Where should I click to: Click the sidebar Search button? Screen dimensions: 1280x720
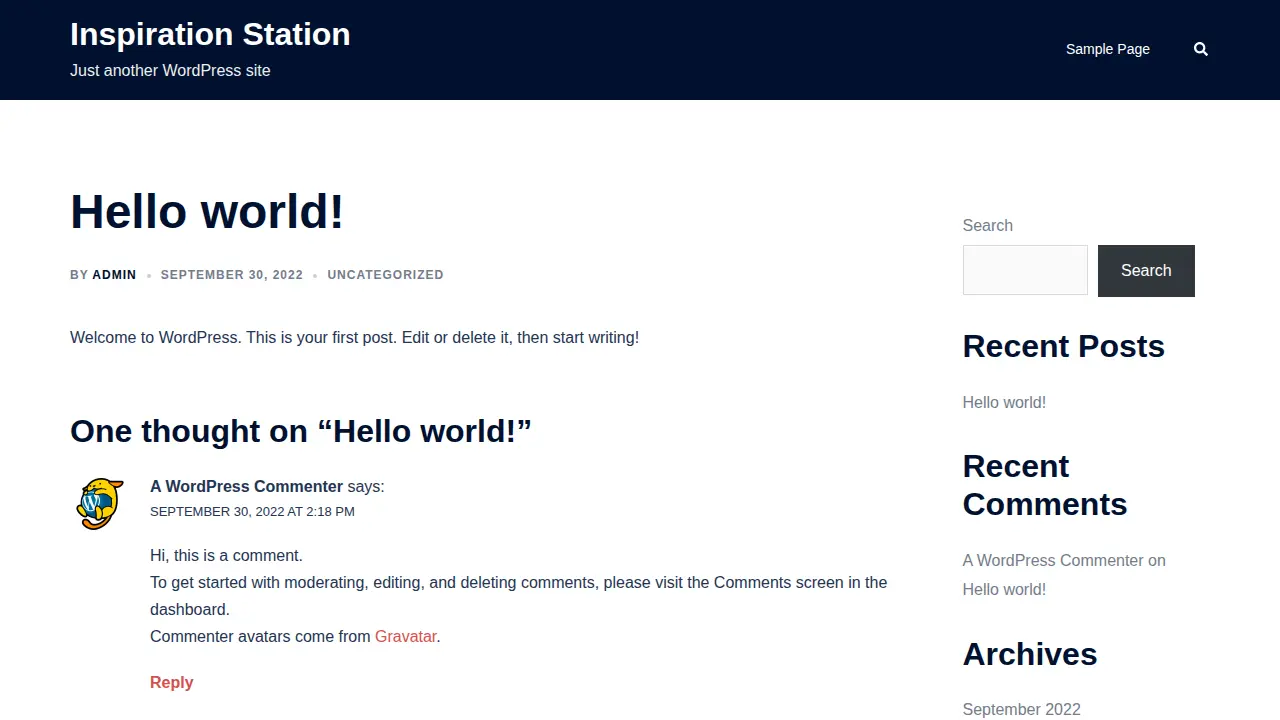tap(1146, 271)
